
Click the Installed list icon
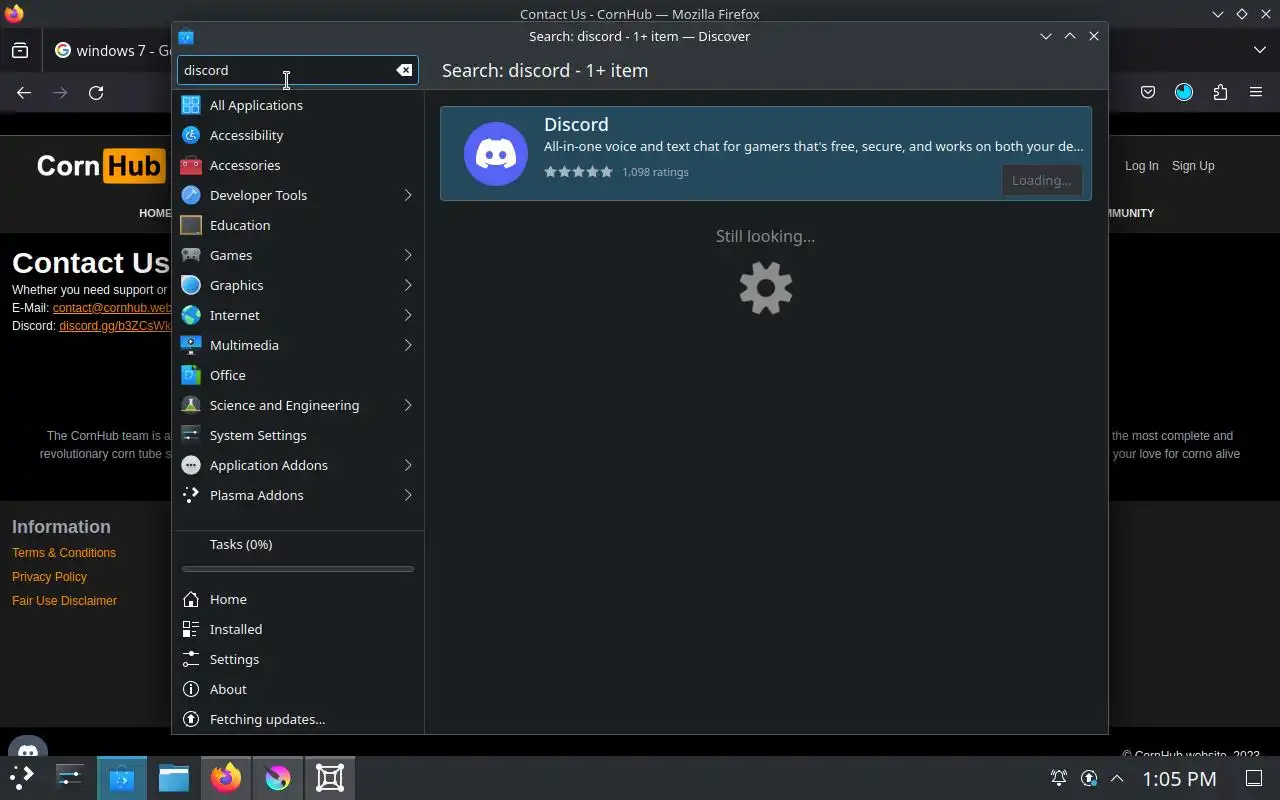pyautogui.click(x=191, y=629)
